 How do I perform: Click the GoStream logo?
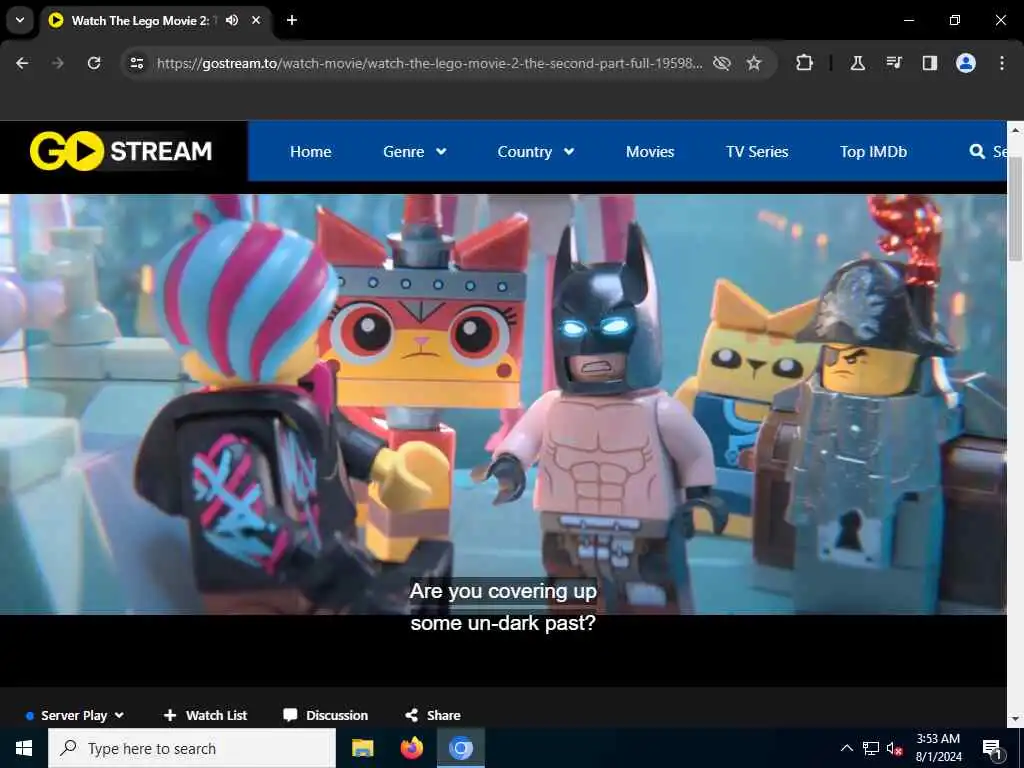tap(121, 151)
